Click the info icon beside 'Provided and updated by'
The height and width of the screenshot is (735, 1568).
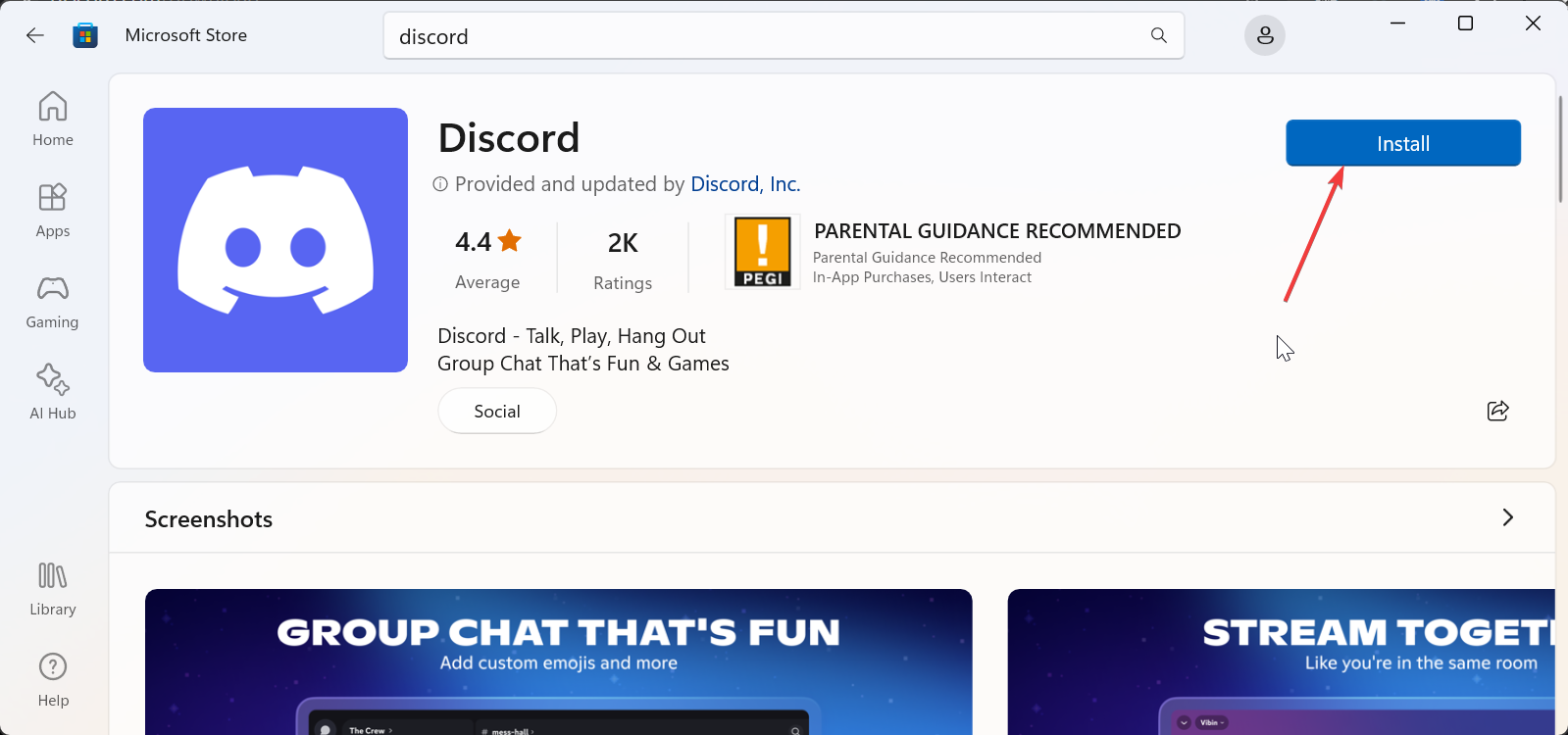click(440, 184)
